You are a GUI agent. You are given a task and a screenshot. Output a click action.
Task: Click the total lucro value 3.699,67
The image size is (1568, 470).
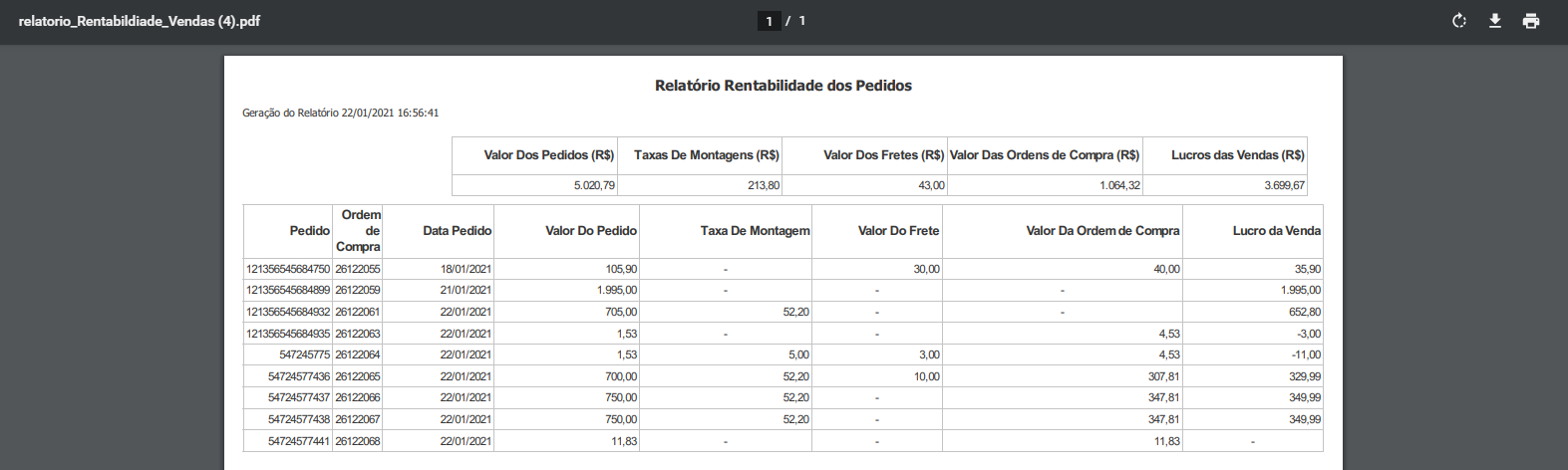(x=1285, y=186)
